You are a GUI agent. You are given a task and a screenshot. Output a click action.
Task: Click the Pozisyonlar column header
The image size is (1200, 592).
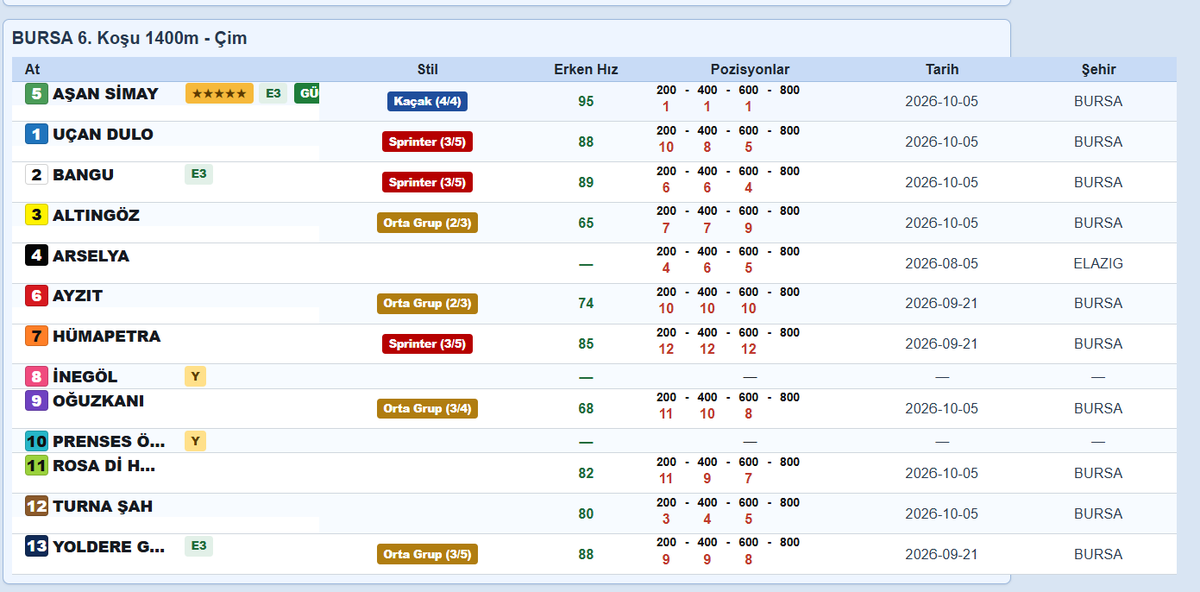coord(750,69)
